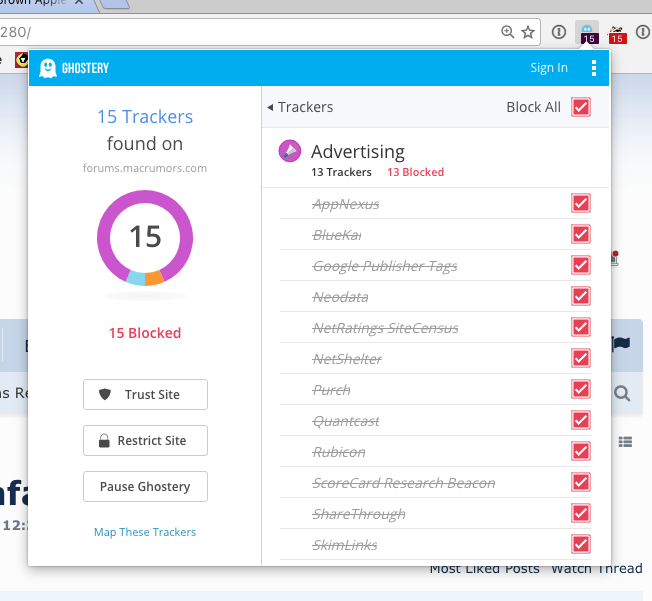Click the shield icon in Trust Site

(x=105, y=394)
